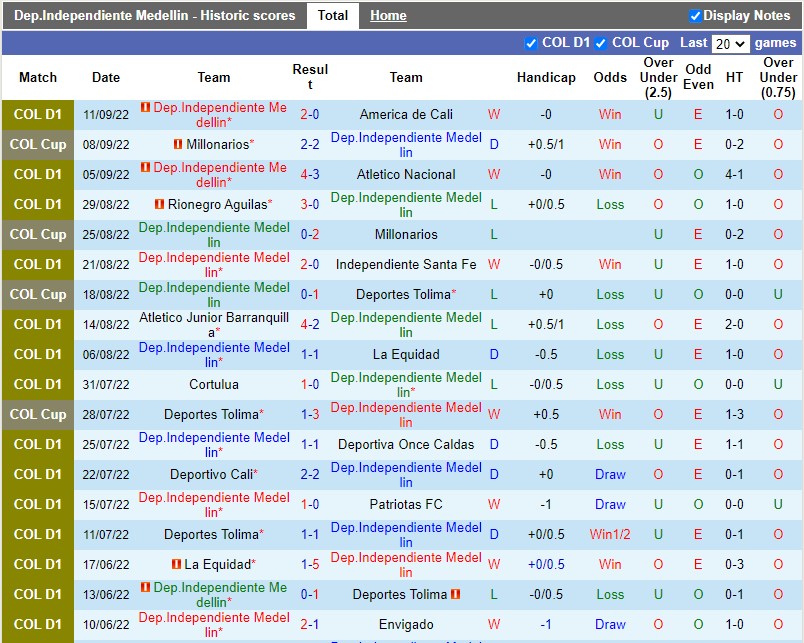The height and width of the screenshot is (643, 804).
Task: Open the Envigado team link
Action: click(405, 624)
